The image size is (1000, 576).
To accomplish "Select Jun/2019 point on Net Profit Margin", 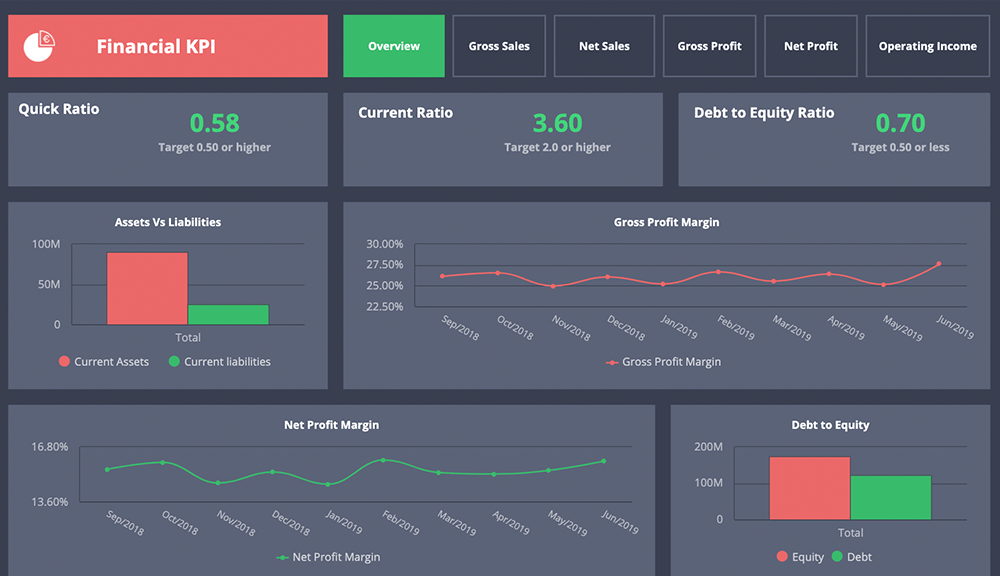I will pyautogui.click(x=603, y=461).
